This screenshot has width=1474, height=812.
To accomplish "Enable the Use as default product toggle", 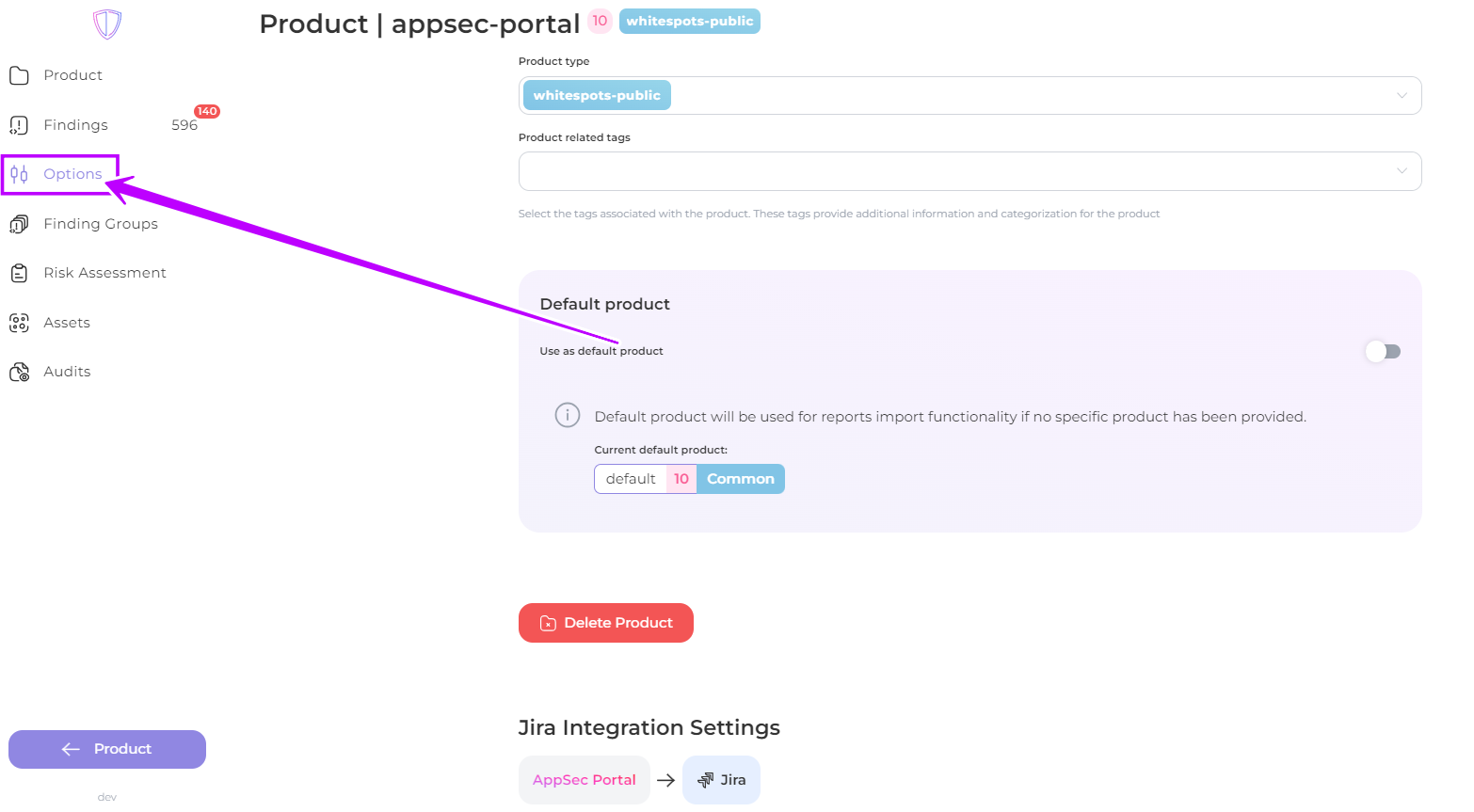I will click(1383, 351).
